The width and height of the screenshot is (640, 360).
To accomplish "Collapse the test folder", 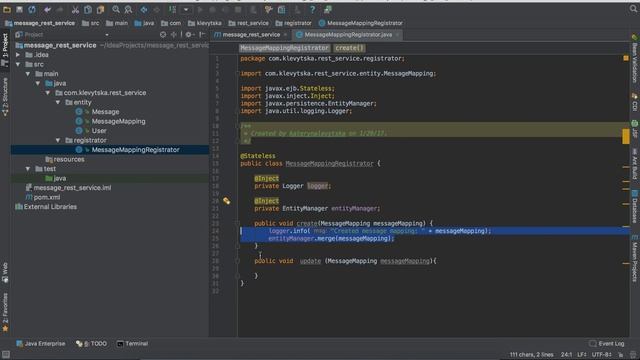I will click(28, 169).
